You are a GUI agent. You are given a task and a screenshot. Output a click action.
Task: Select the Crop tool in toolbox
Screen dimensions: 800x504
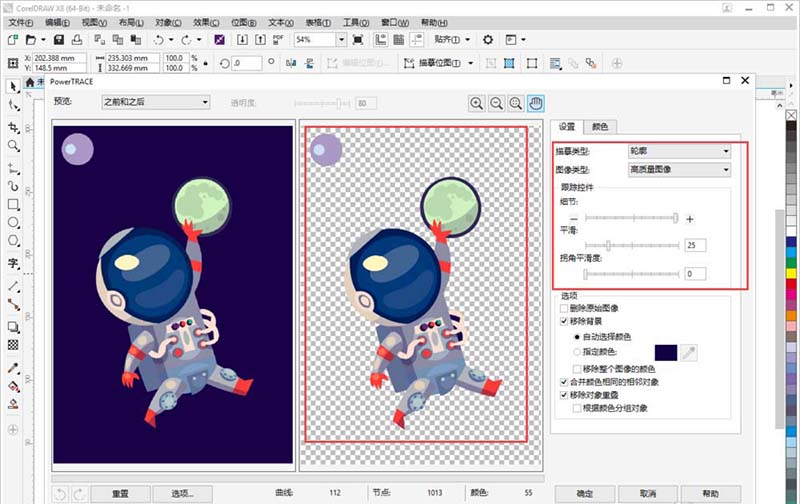click(13, 127)
